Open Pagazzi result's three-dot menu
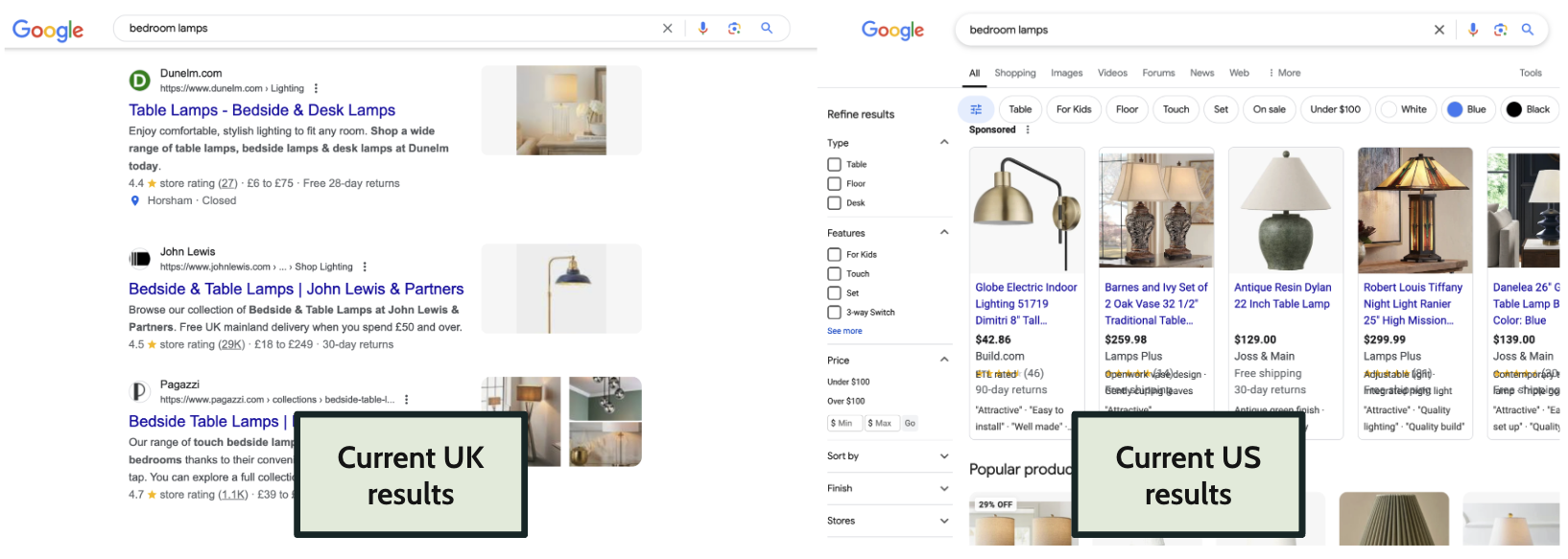This screenshot has width=1568, height=559. click(407, 400)
